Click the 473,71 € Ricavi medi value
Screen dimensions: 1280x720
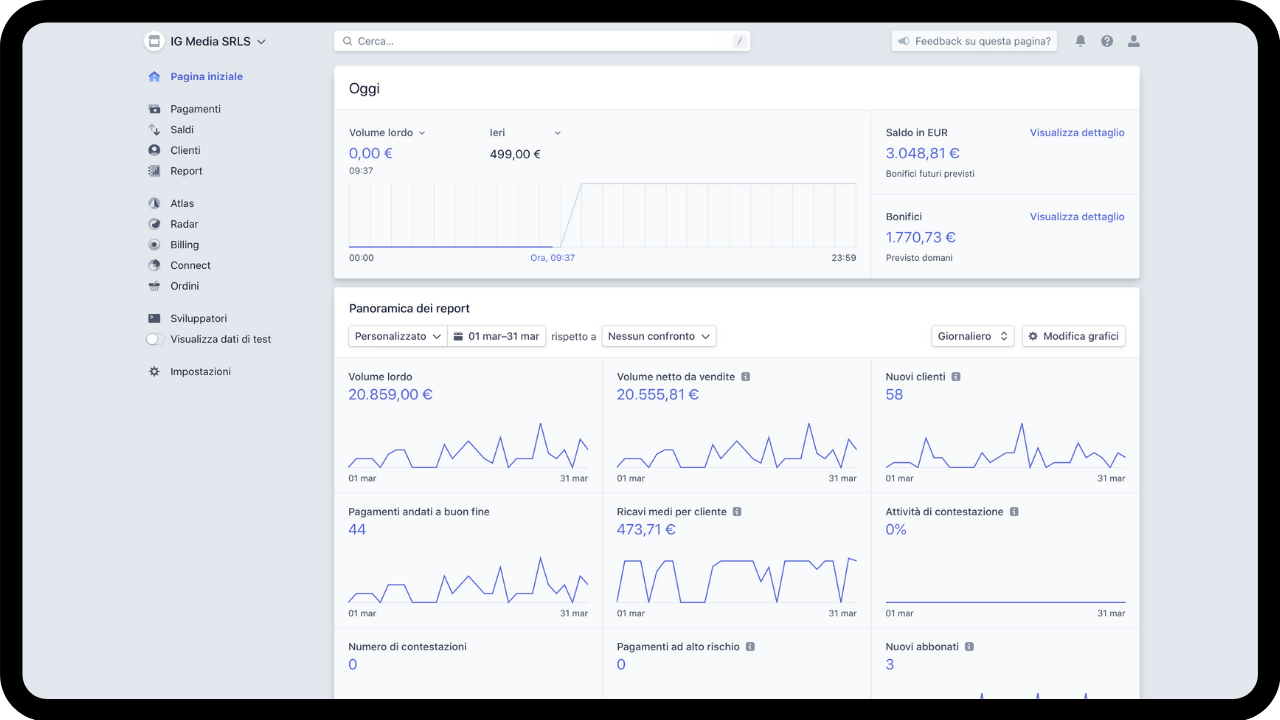point(646,529)
